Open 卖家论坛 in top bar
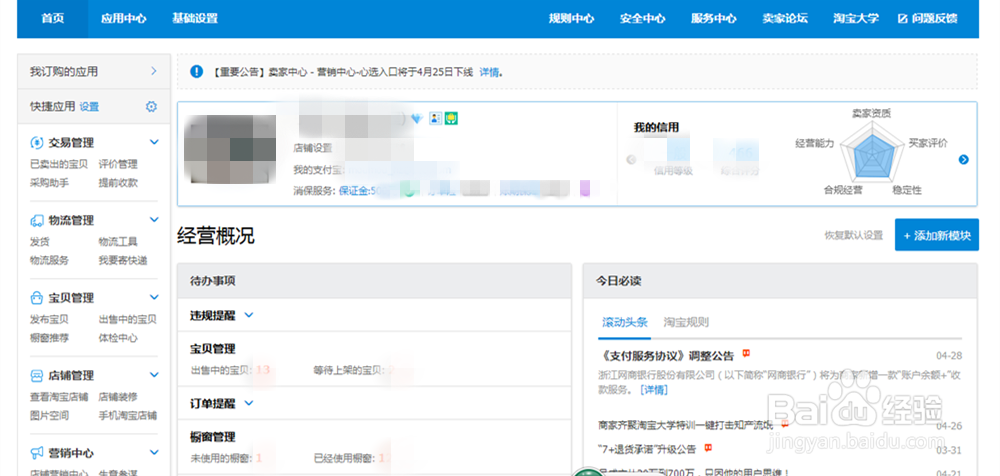The height and width of the screenshot is (476, 1000). pyautogui.click(x=784, y=19)
